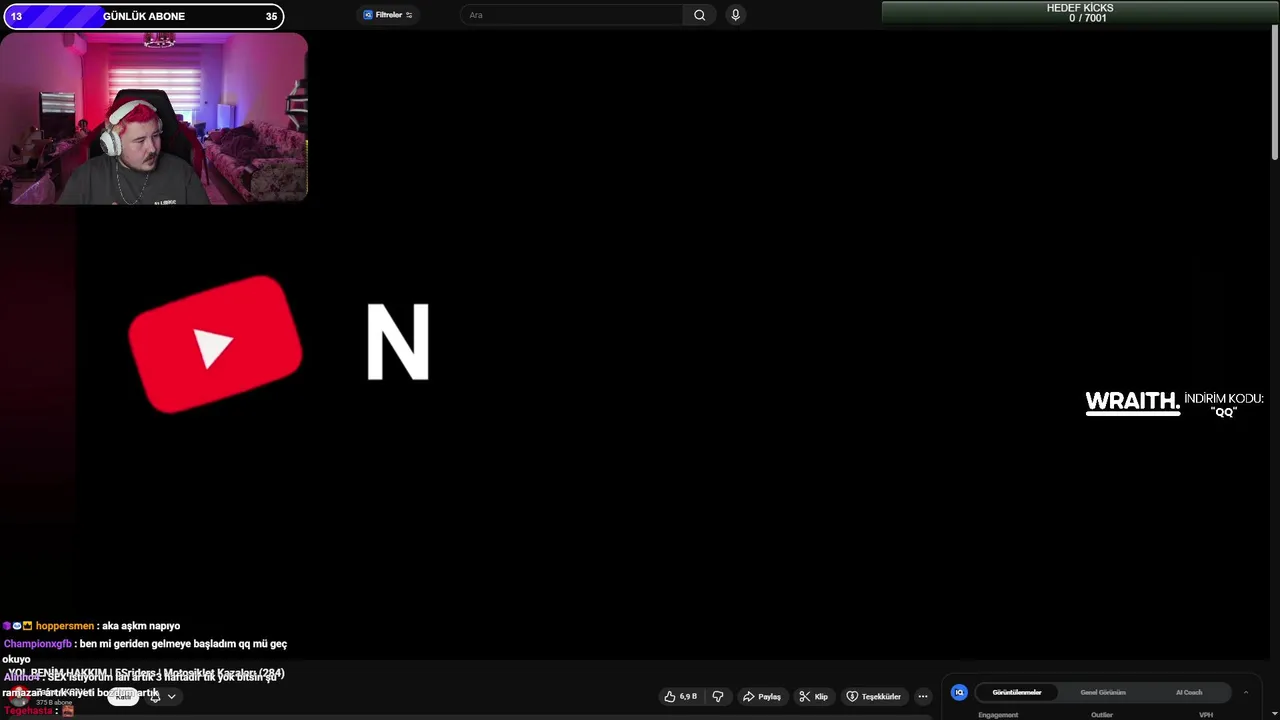The width and height of the screenshot is (1280, 720).
Task: Click the HEDEF KİCKS goal bar
Action: click(x=1080, y=13)
